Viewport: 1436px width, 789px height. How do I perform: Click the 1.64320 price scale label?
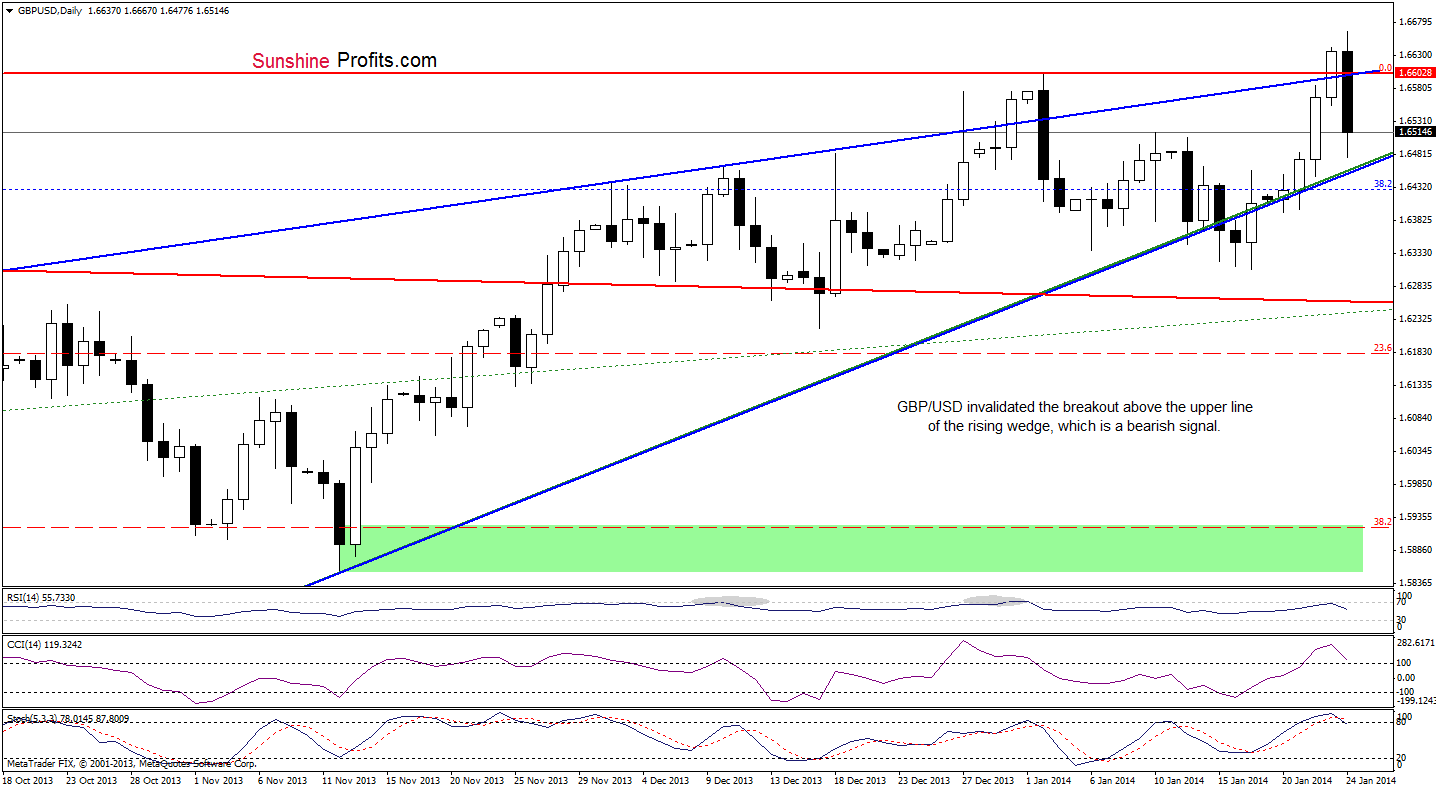click(1414, 186)
